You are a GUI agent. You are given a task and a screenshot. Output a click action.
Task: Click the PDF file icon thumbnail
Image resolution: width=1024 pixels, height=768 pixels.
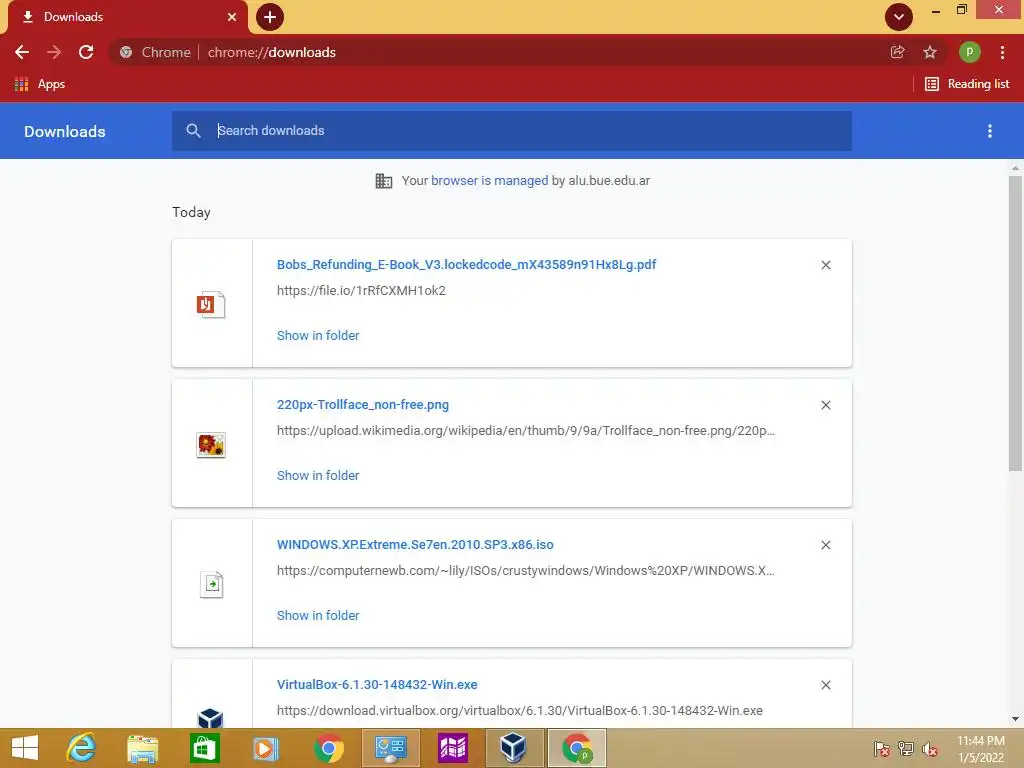pyautogui.click(x=211, y=304)
